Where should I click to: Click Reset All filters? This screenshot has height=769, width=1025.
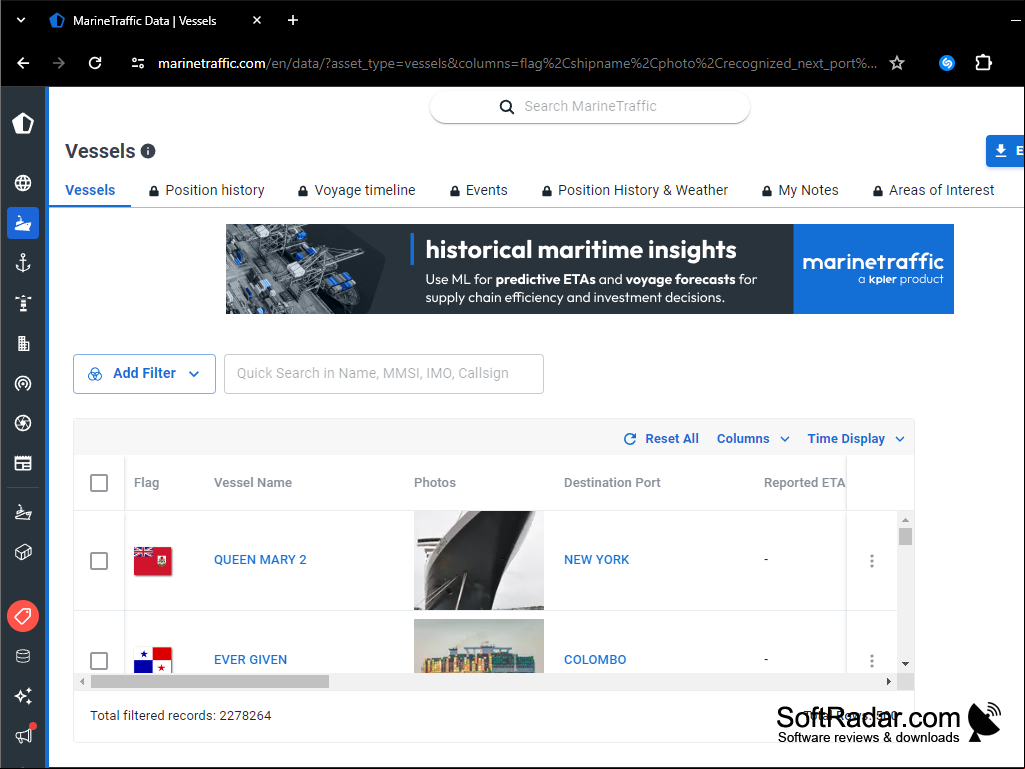[661, 439]
